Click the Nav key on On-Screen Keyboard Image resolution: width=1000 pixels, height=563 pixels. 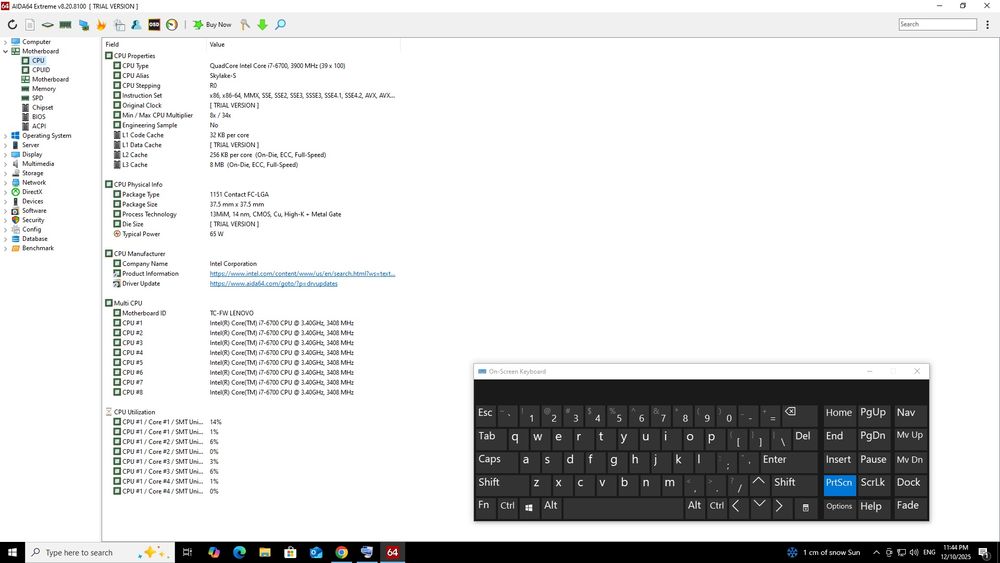909,413
